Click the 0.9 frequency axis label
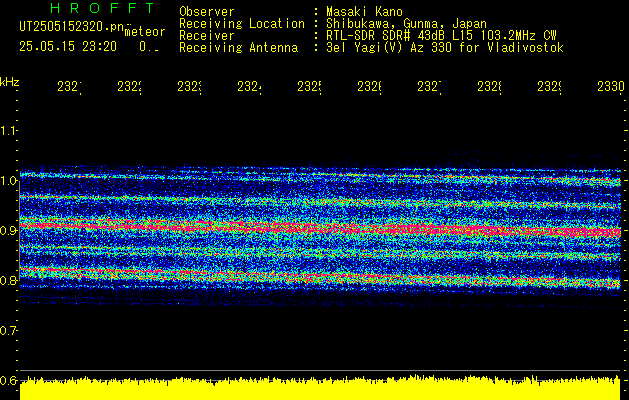Screen dimensions: 629x400 click(x=8, y=231)
